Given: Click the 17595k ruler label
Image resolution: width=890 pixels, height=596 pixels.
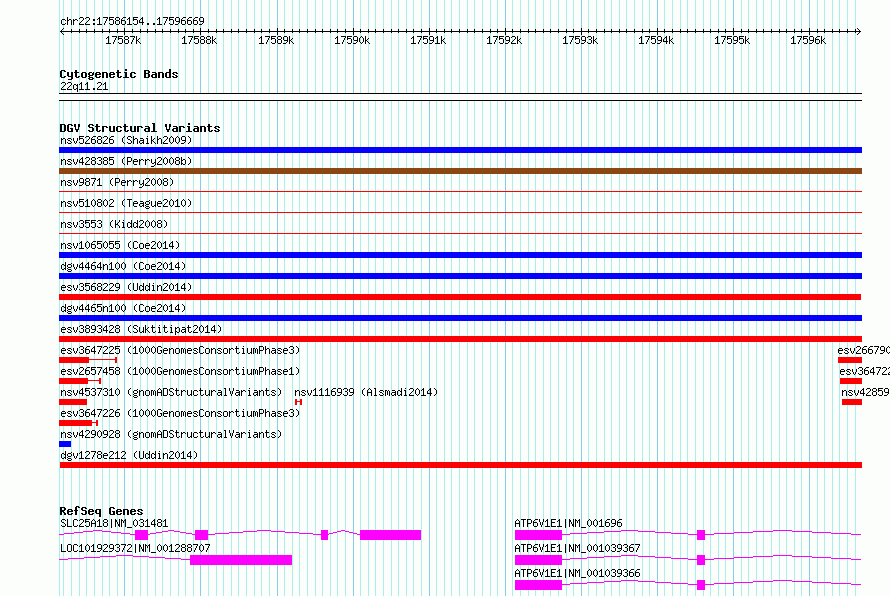Looking at the screenshot, I should [732, 40].
